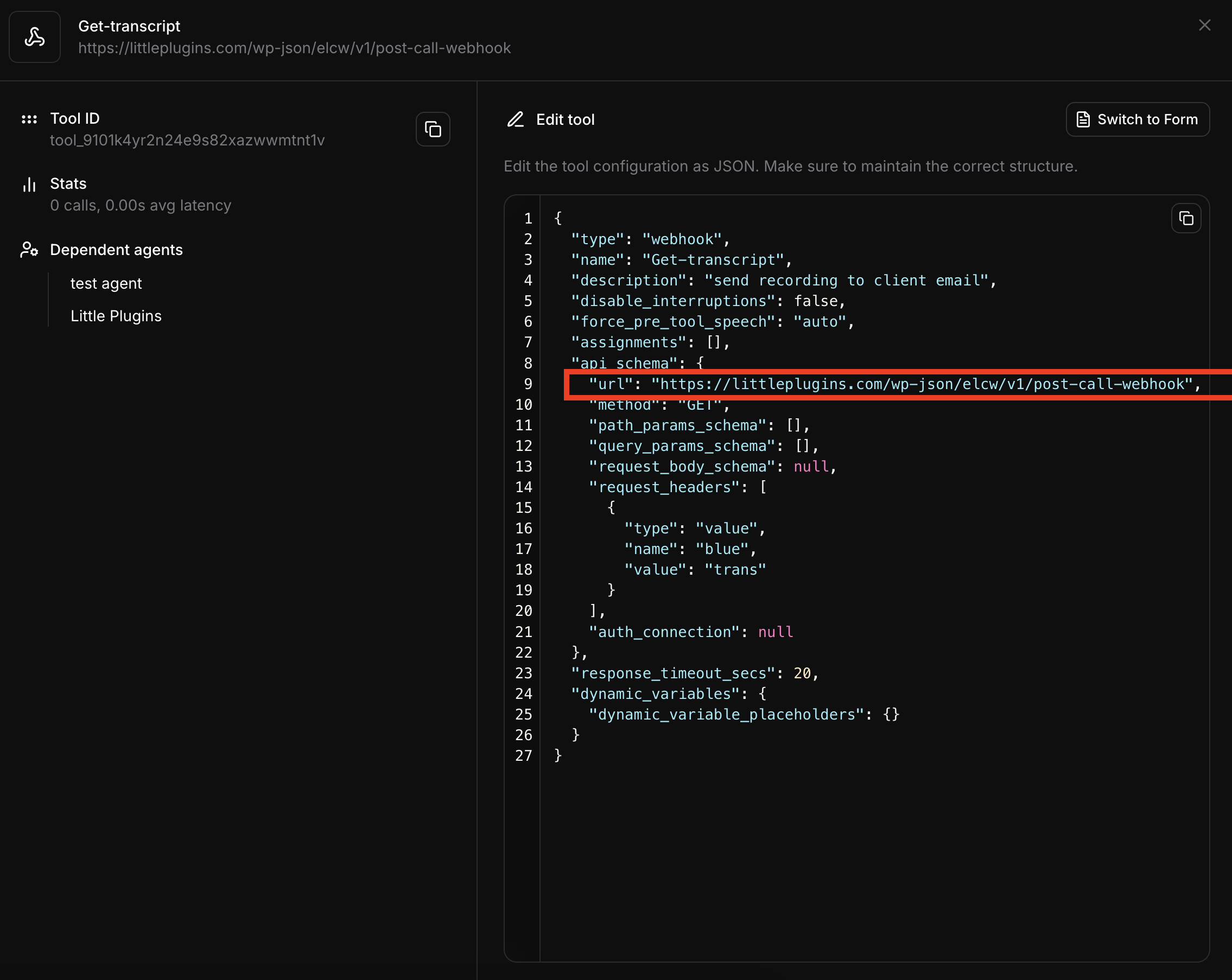Open the test agent dependent agent
1232x980 pixels.
(106, 283)
